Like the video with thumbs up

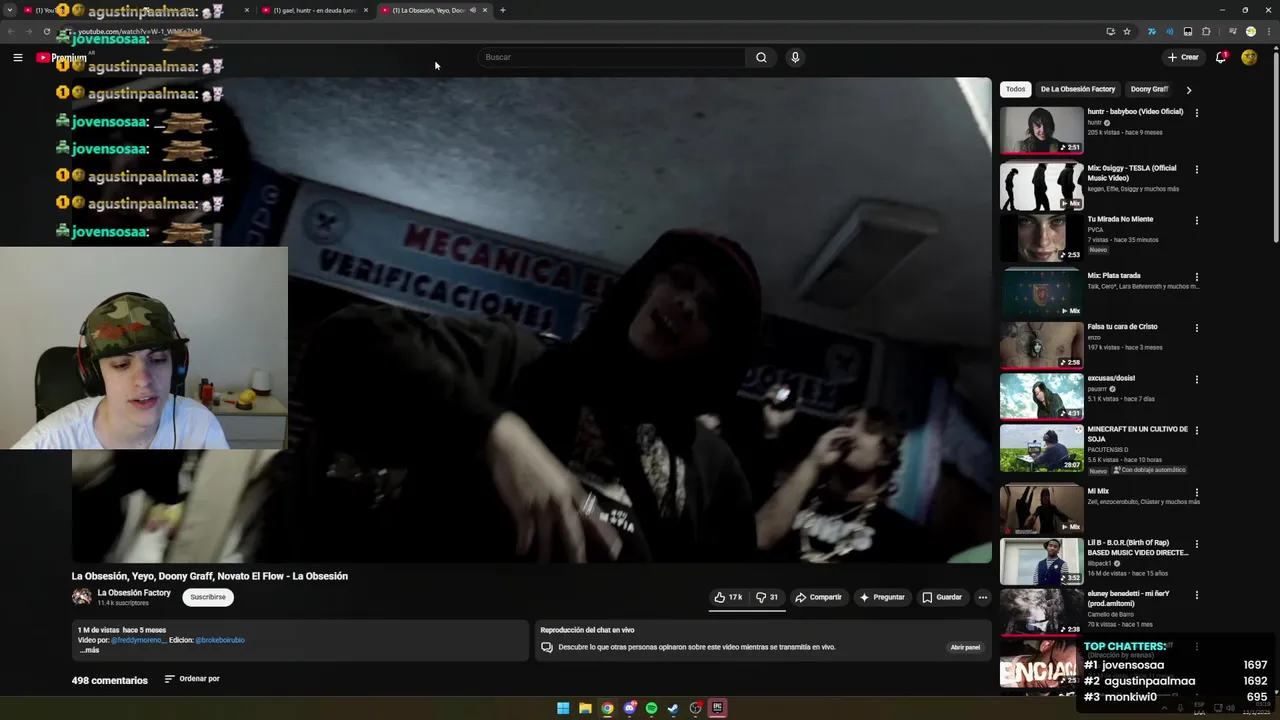point(728,597)
